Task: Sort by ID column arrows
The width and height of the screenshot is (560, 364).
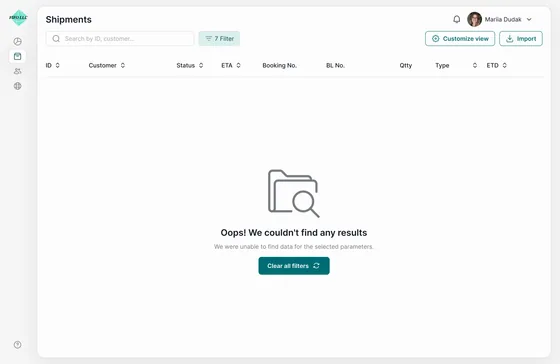Action: pos(58,65)
